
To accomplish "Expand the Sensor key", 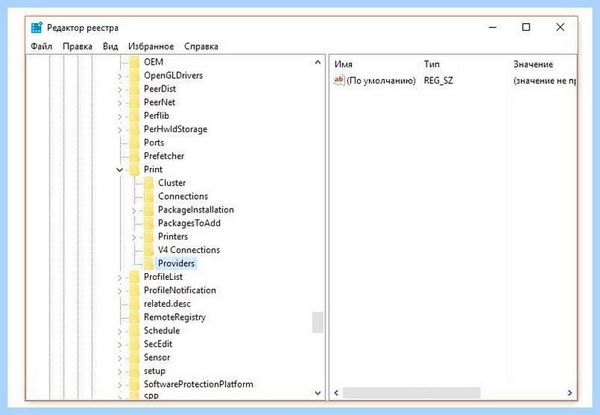I will [120, 358].
